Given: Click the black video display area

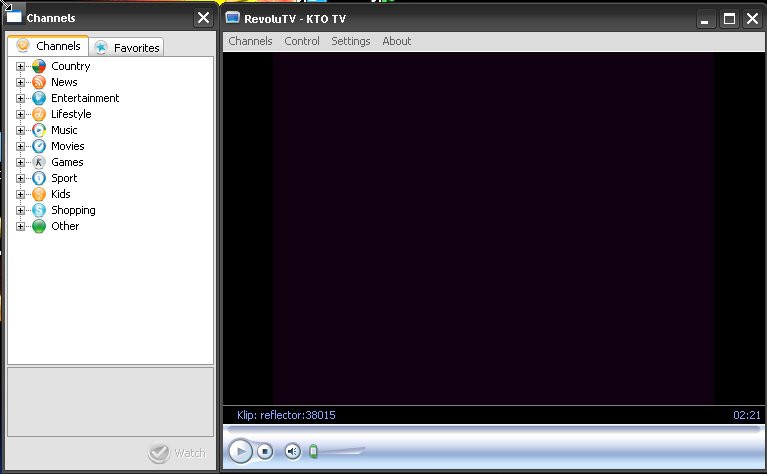Looking at the screenshot, I should [x=494, y=228].
